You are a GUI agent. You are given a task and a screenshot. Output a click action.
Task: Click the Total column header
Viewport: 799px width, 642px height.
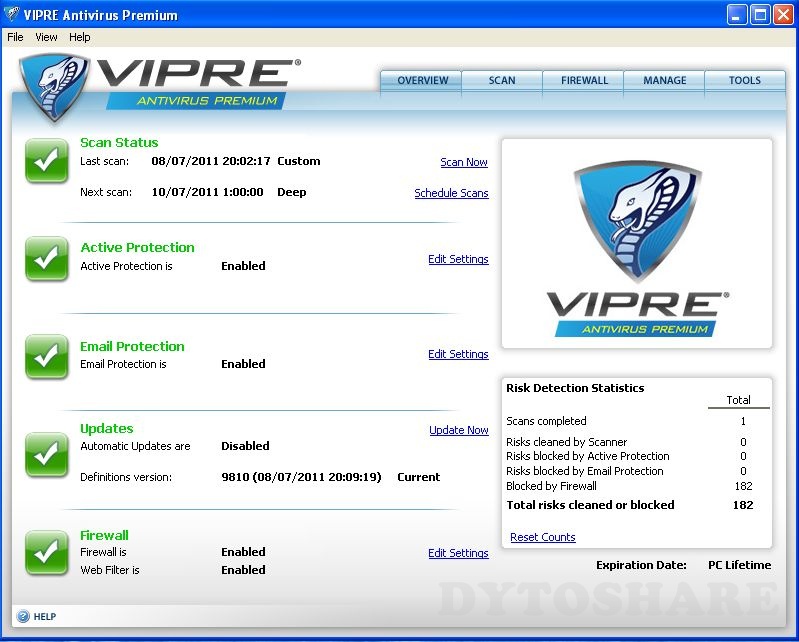point(738,400)
